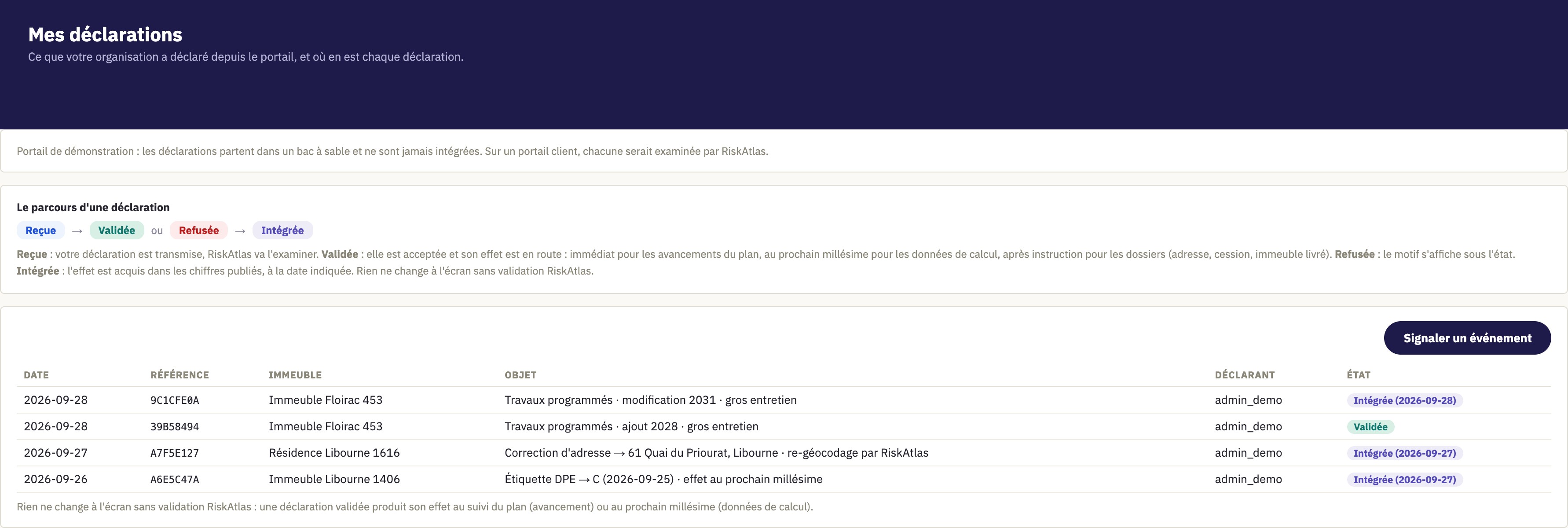Click the Portail de démonstration notice text
The image size is (1568, 528).
[392, 151]
